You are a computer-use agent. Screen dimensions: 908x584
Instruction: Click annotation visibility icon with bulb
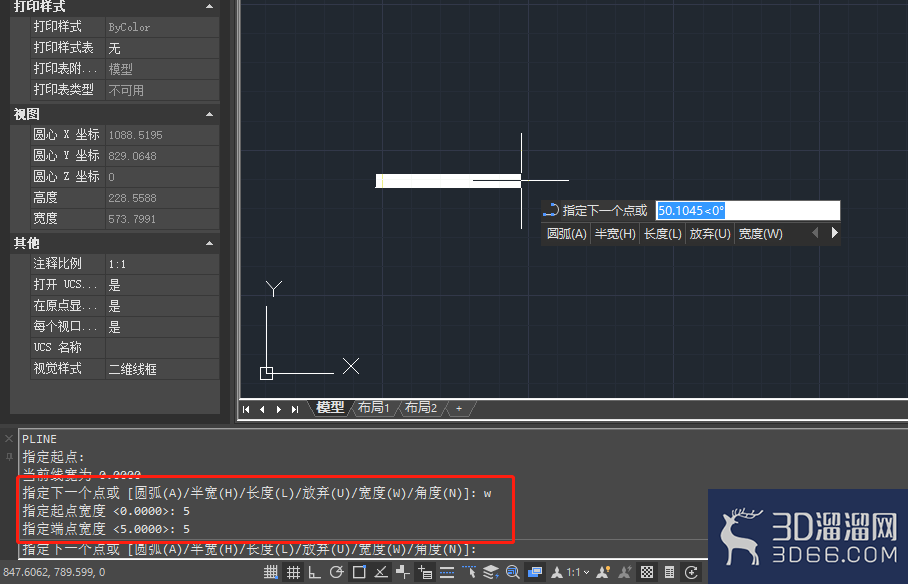point(603,572)
